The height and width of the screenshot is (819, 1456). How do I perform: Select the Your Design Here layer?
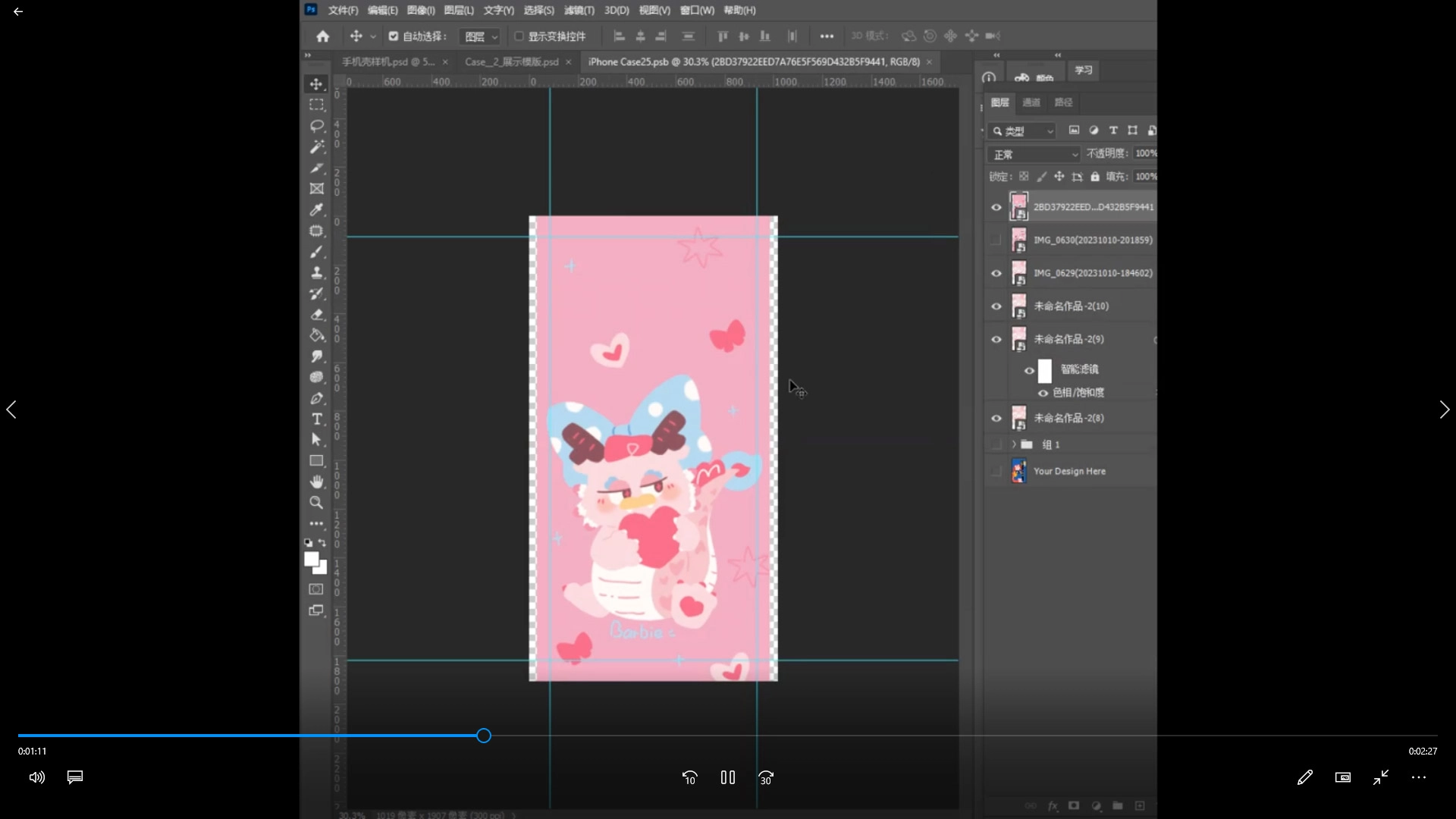pyautogui.click(x=1069, y=471)
